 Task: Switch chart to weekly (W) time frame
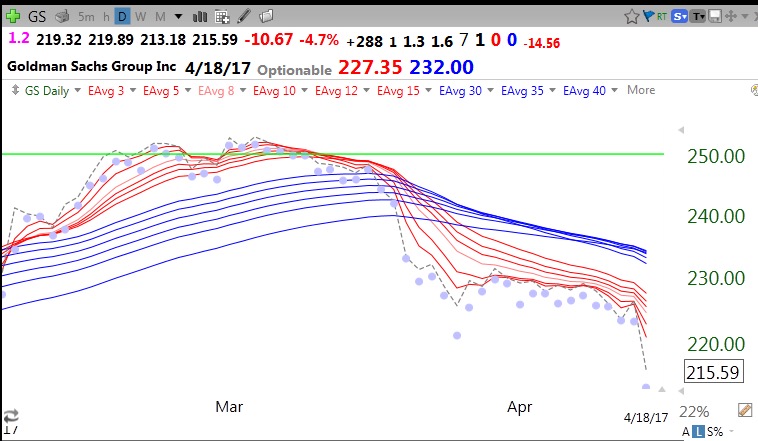141,17
